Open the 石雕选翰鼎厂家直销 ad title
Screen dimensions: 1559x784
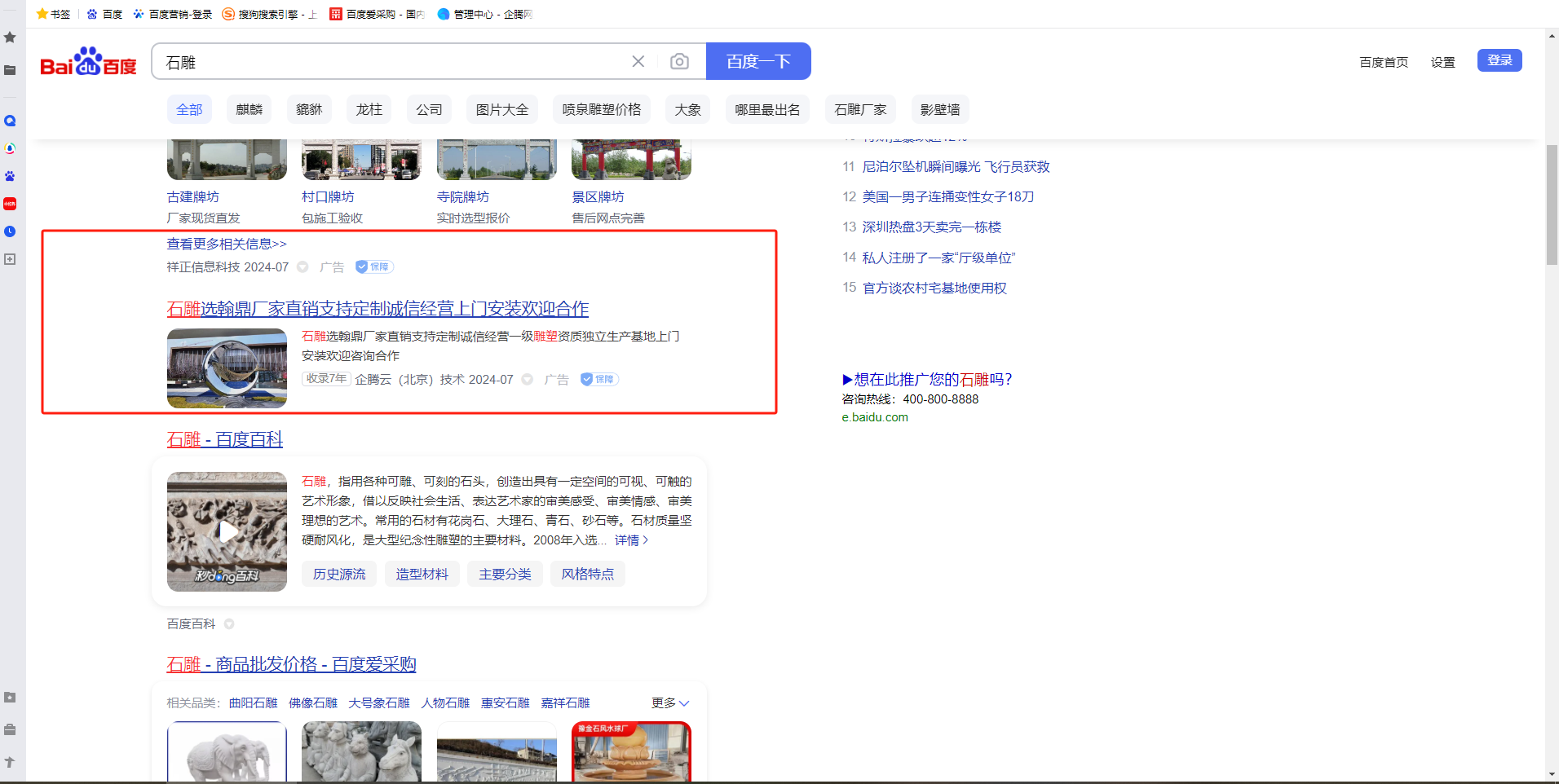(x=378, y=309)
